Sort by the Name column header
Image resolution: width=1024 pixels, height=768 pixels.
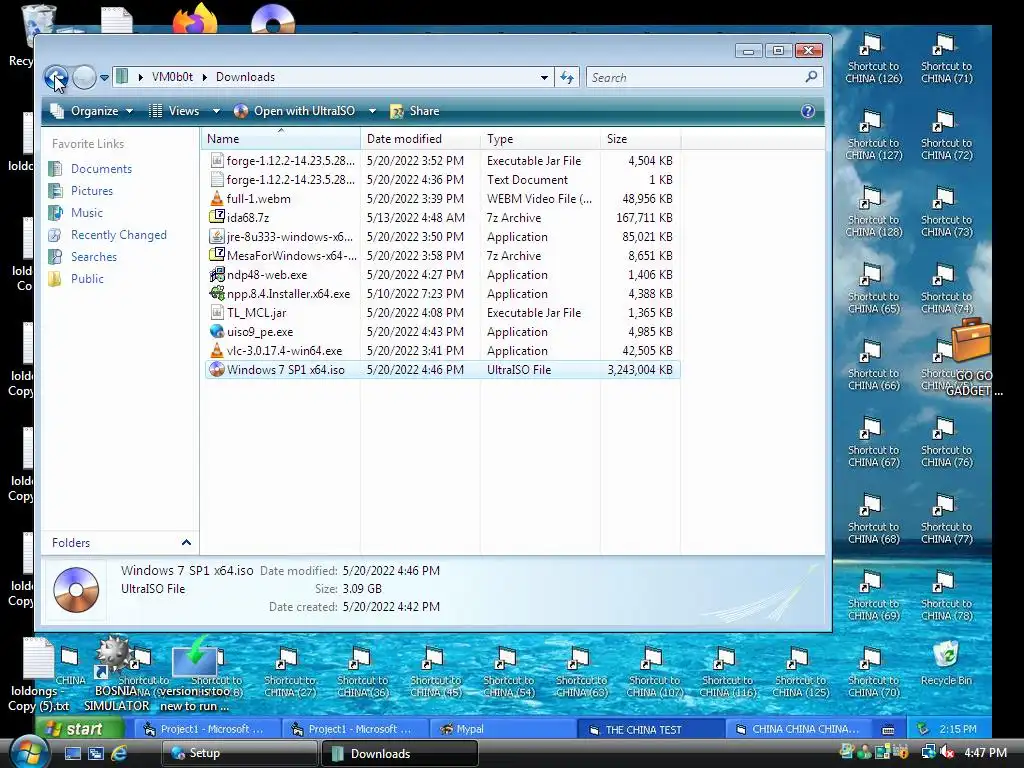tap(280, 138)
